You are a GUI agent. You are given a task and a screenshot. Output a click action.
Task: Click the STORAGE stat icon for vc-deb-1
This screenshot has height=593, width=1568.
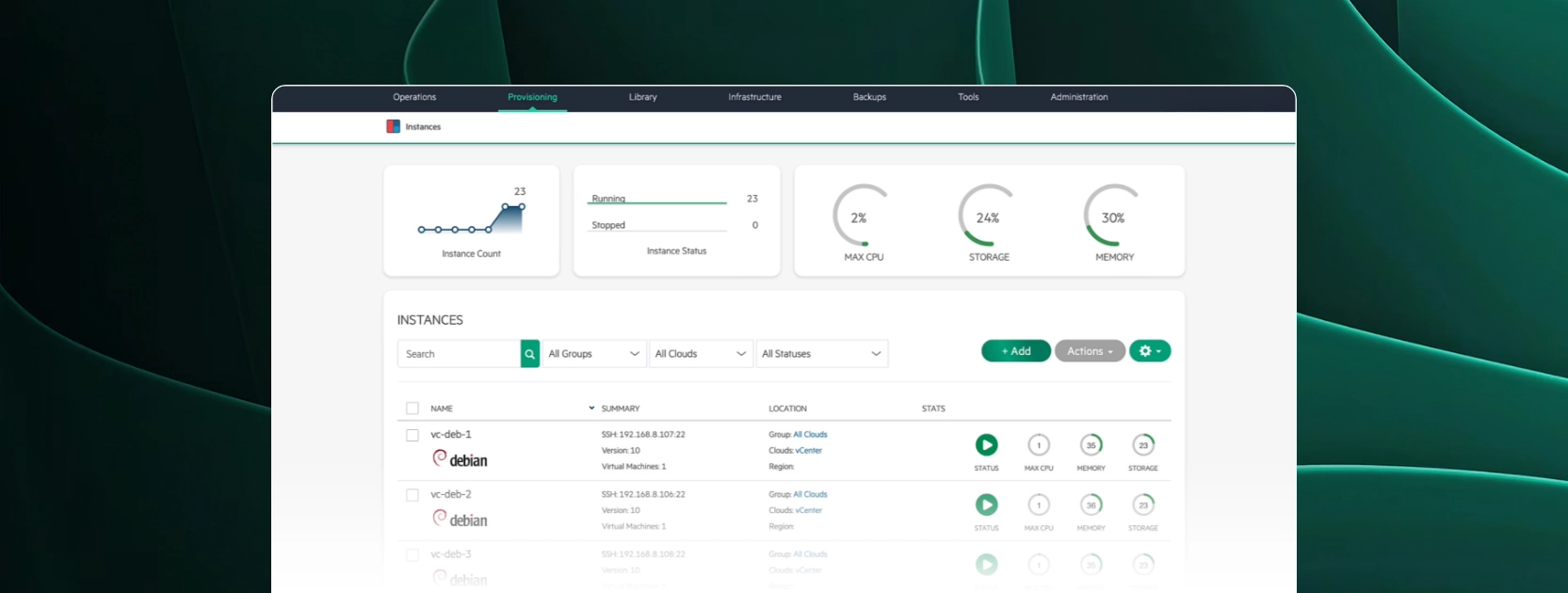tap(1143, 445)
